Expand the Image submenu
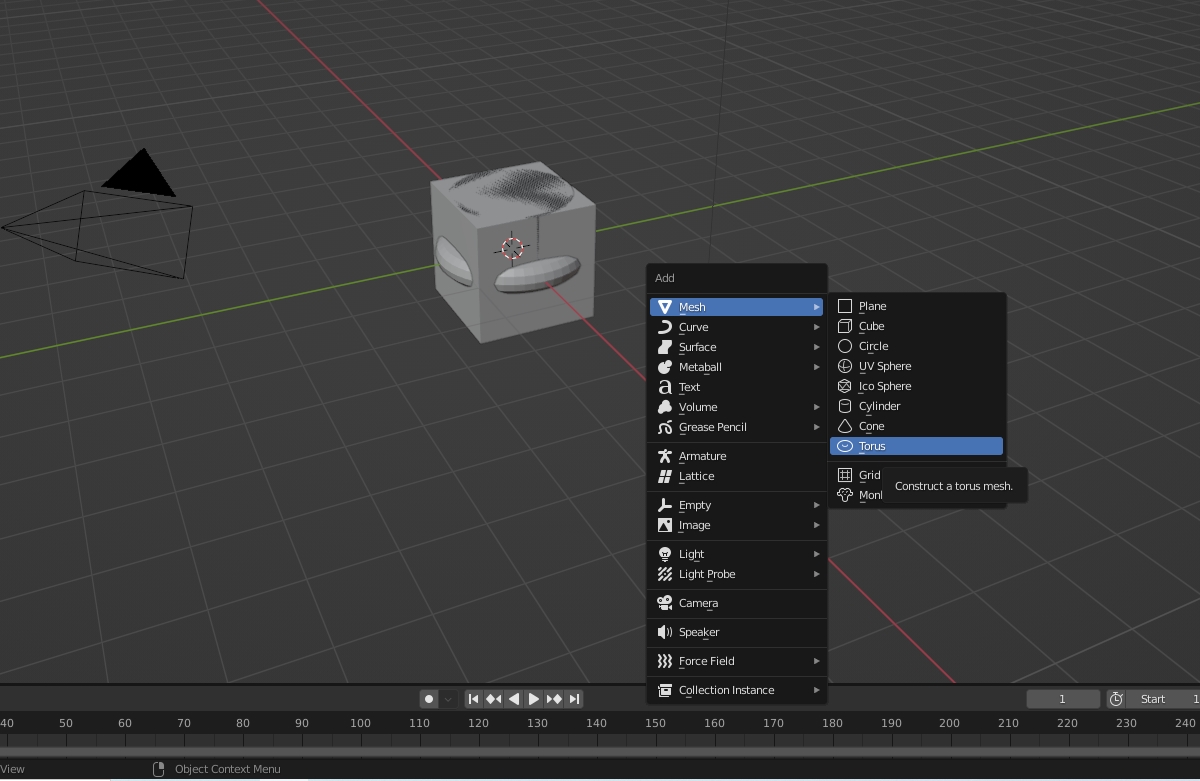 click(736, 525)
